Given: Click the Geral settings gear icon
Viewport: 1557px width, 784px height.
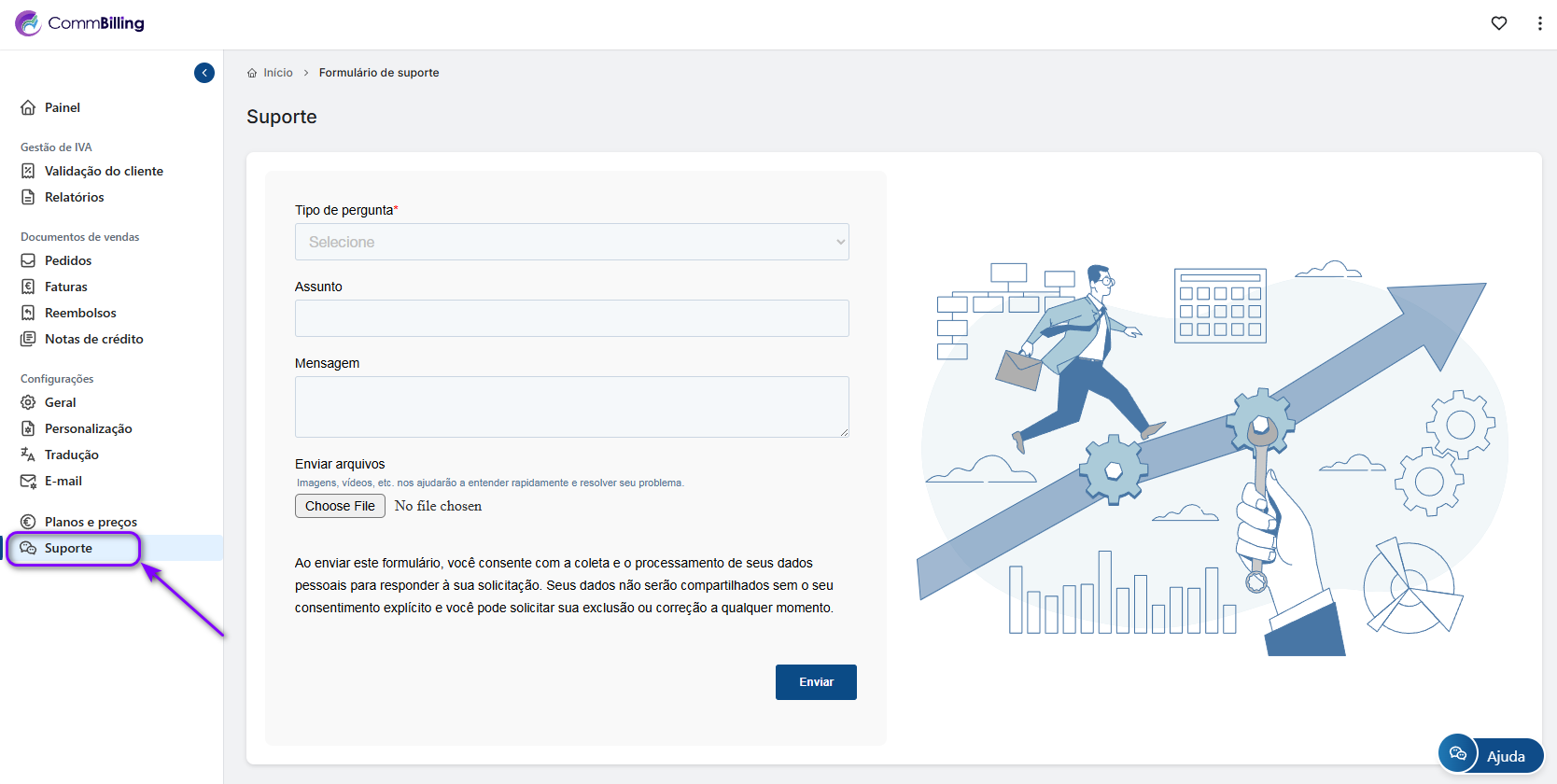Looking at the screenshot, I should click(28, 402).
